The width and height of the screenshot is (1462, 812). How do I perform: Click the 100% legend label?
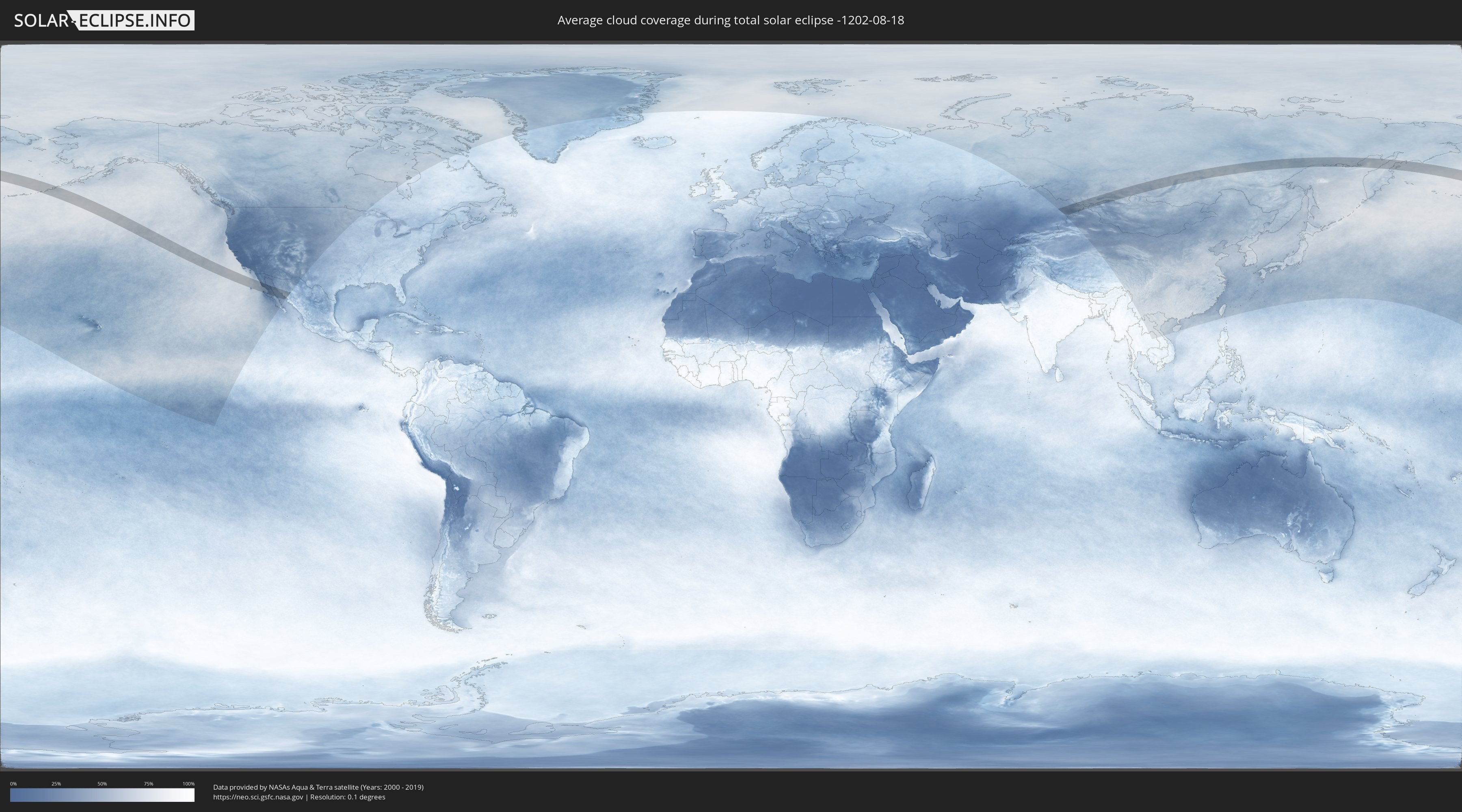click(x=188, y=784)
